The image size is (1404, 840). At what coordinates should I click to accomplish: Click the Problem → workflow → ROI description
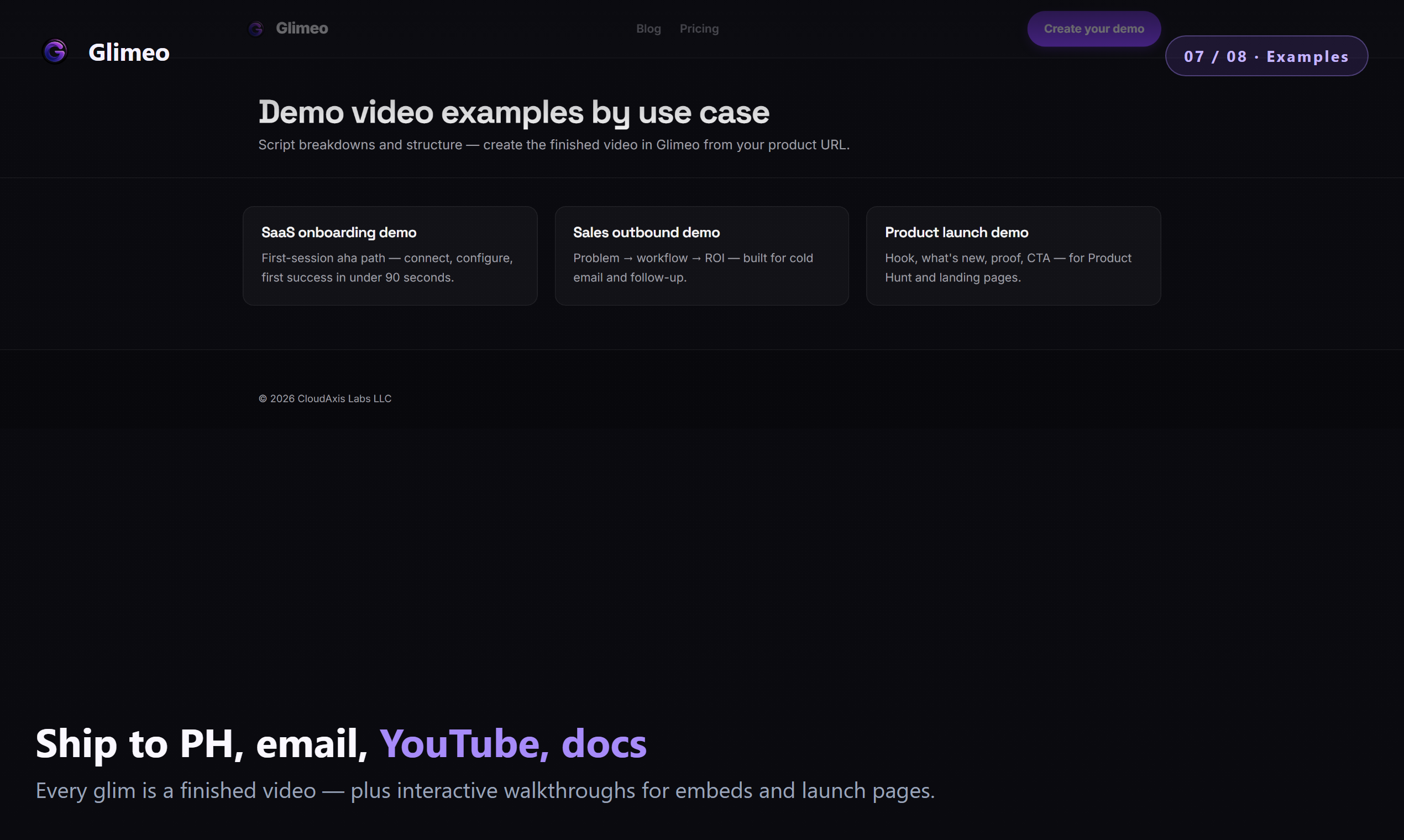tap(693, 267)
